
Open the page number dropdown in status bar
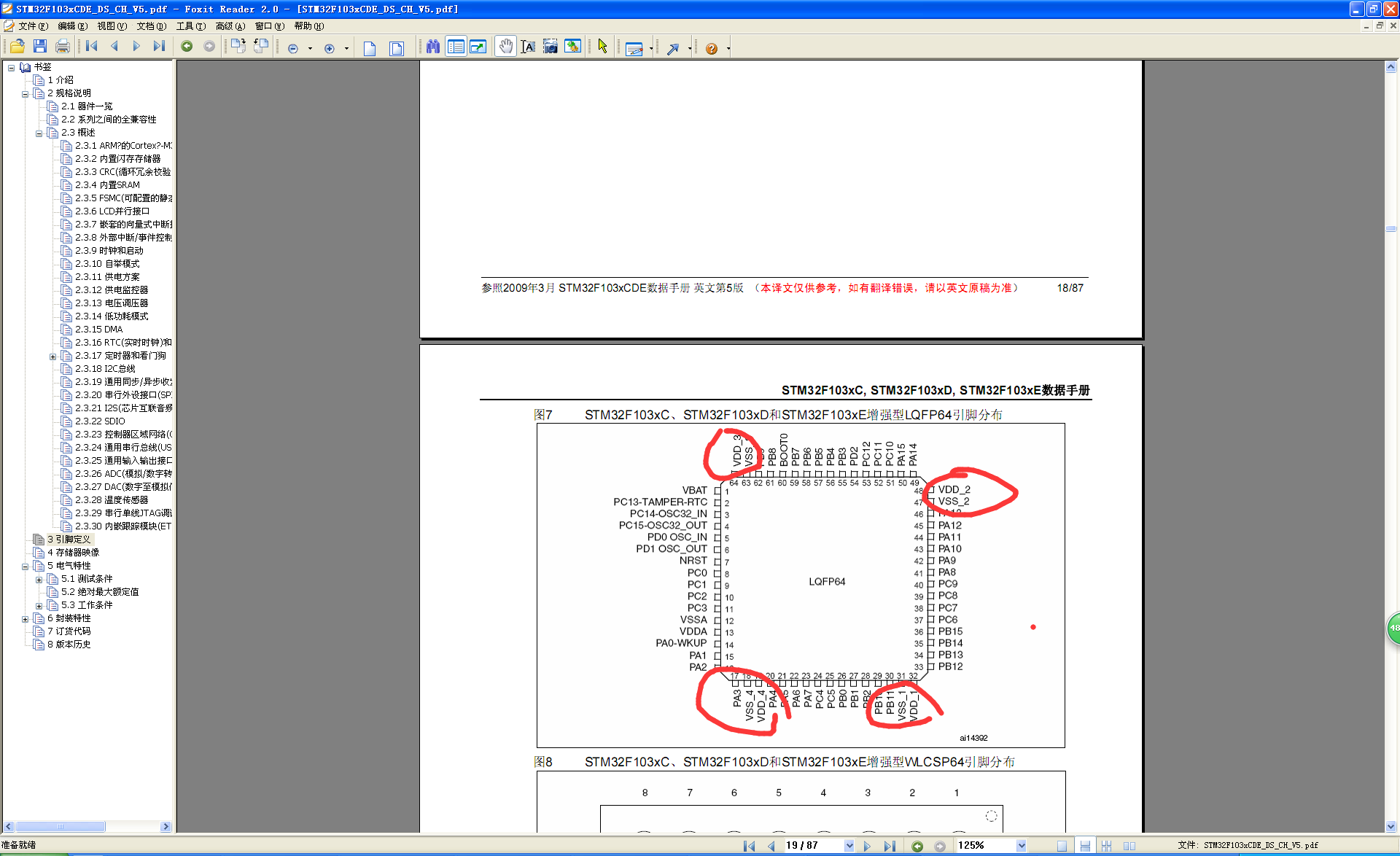(849, 845)
